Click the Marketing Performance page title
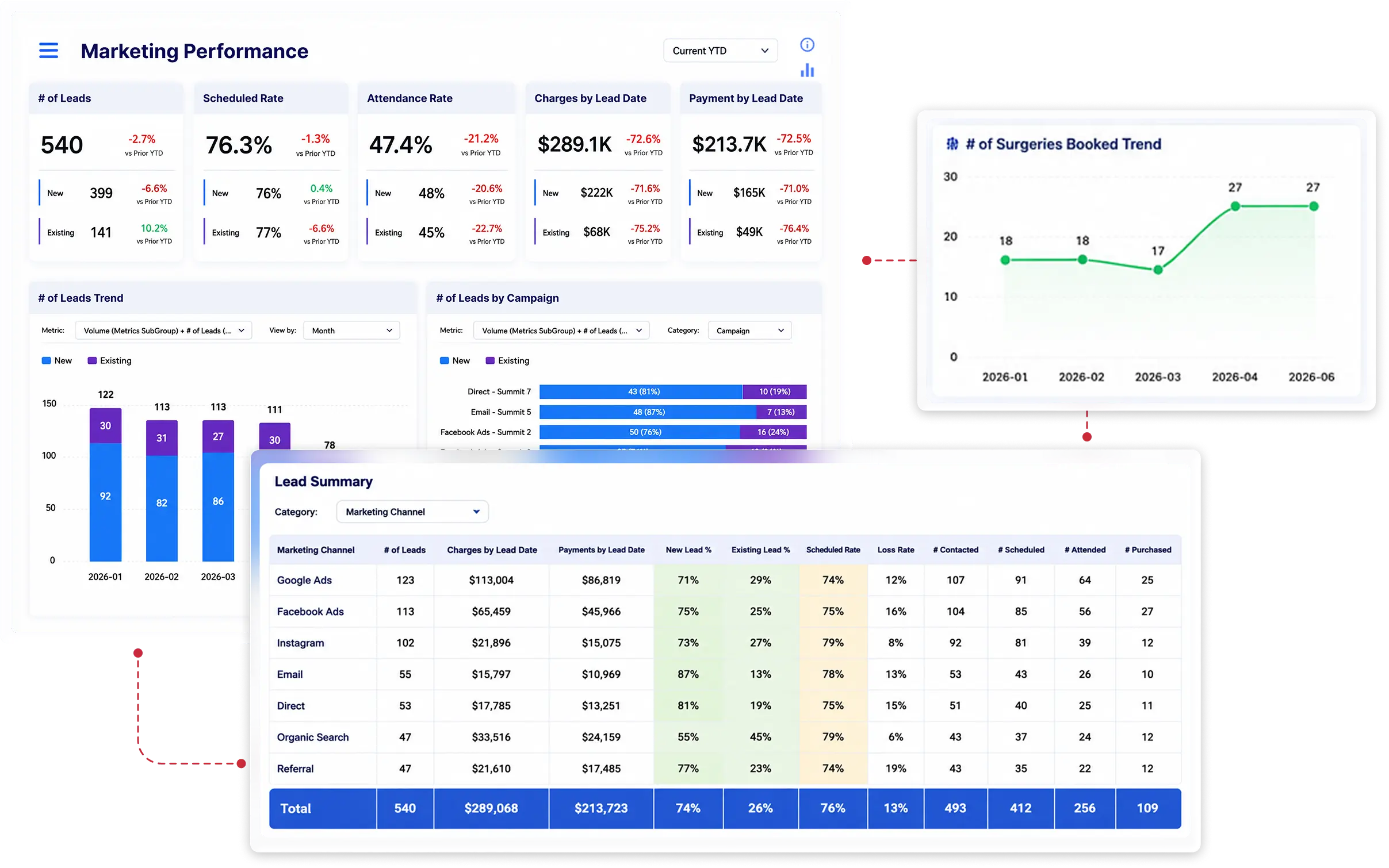Viewport: 1389px width, 868px height. click(x=194, y=51)
